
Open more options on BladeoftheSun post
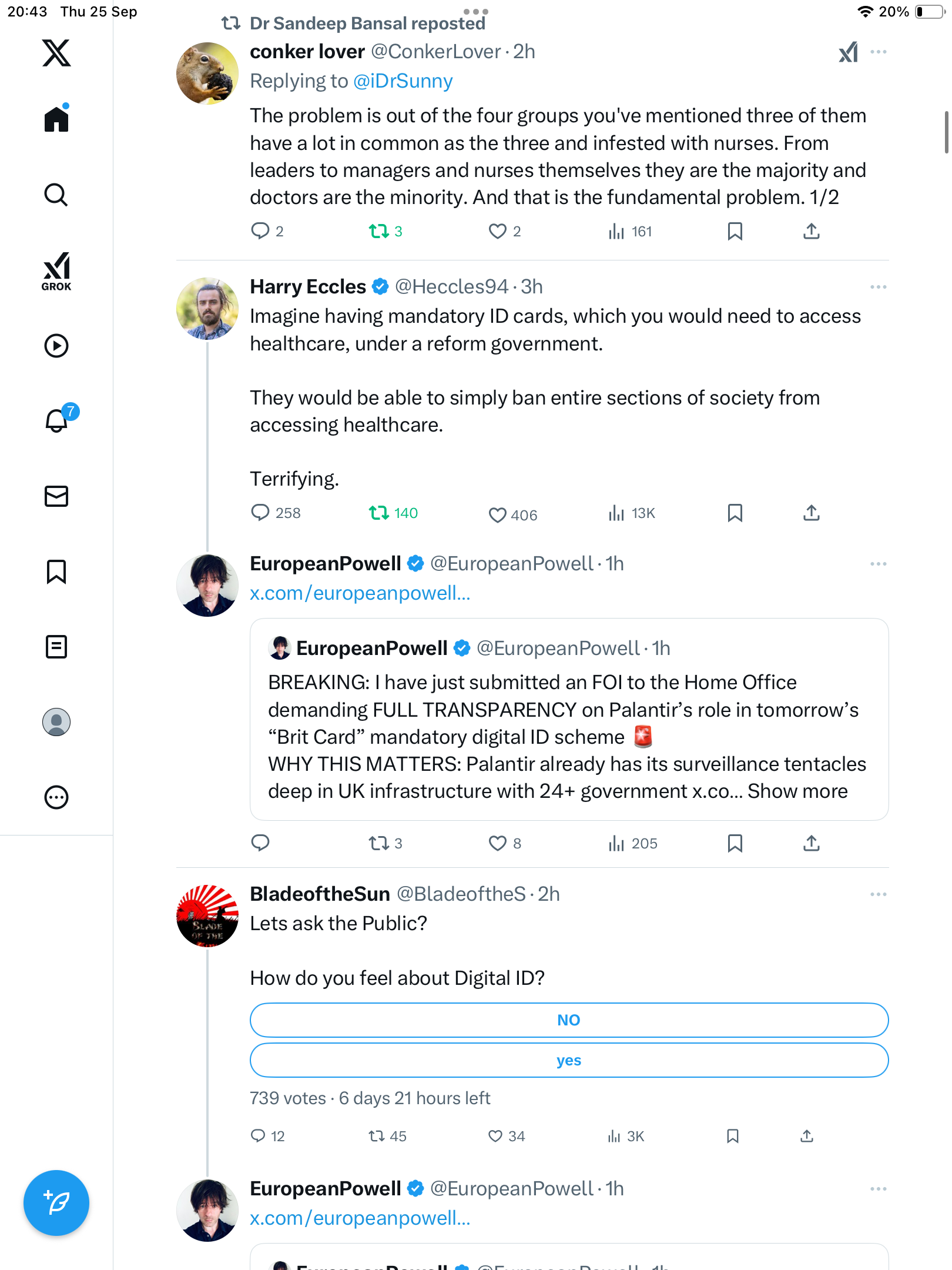[878, 894]
